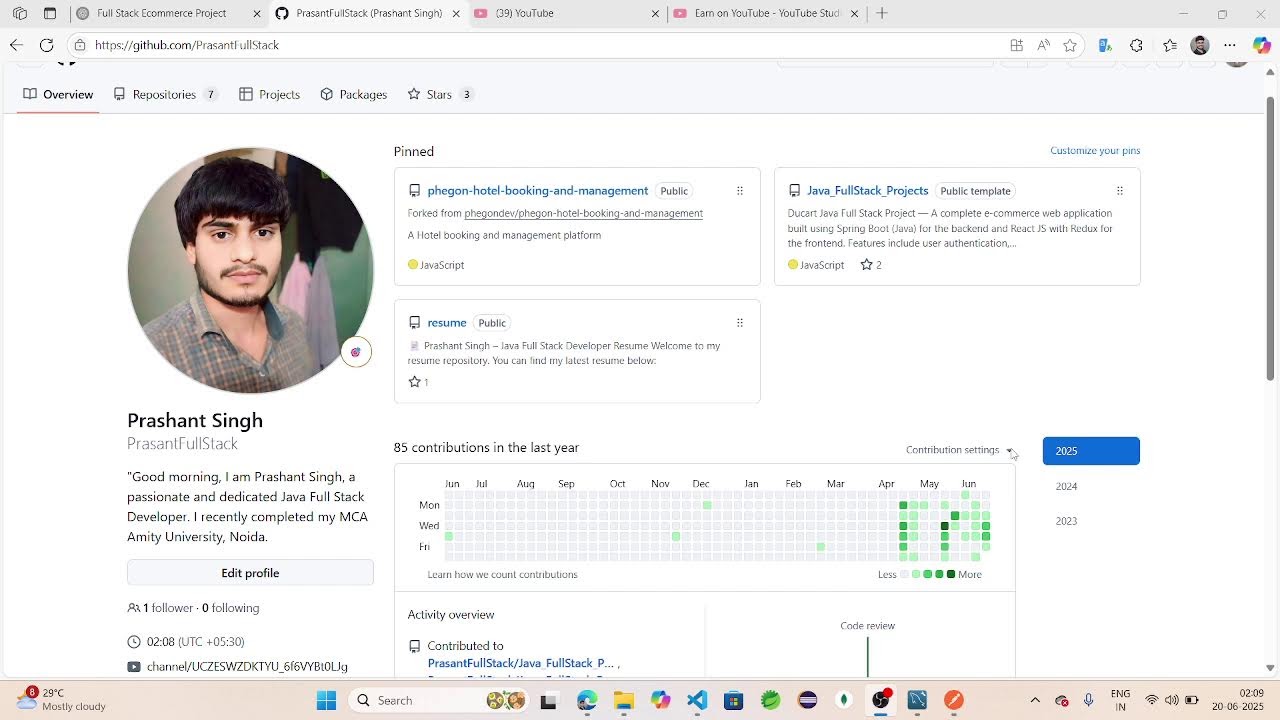The width and height of the screenshot is (1280, 720).
Task: Open Contribution settings dropdown
Action: (959, 450)
